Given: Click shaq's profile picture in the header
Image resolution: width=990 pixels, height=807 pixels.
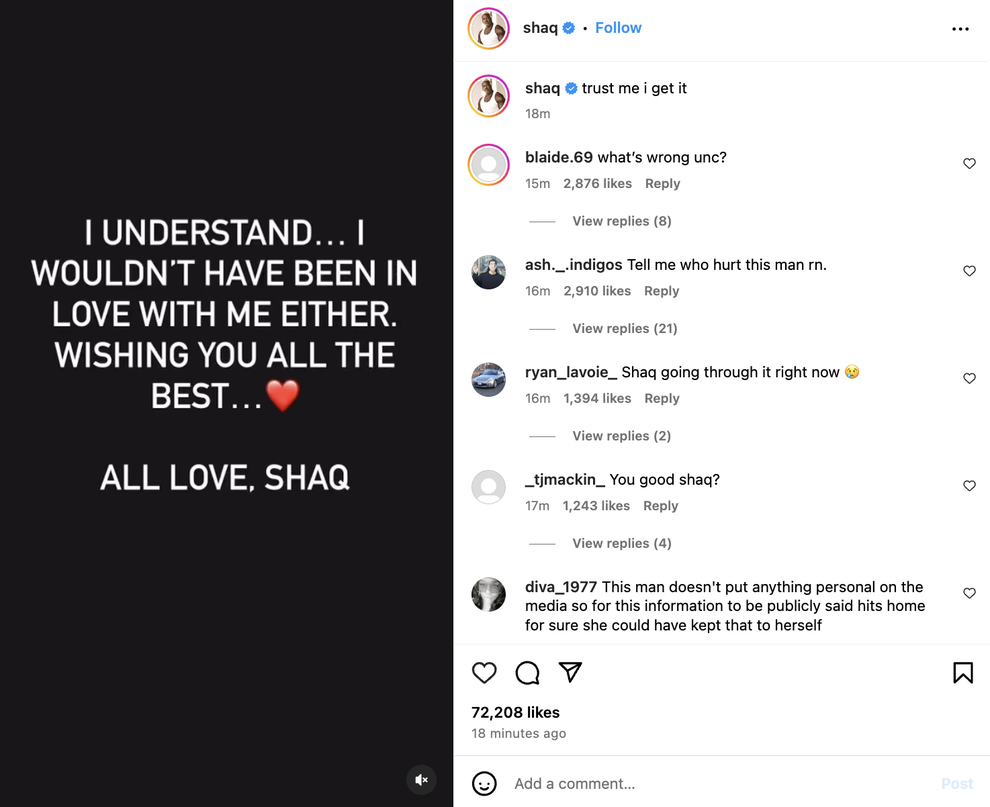Looking at the screenshot, I should pyautogui.click(x=488, y=28).
